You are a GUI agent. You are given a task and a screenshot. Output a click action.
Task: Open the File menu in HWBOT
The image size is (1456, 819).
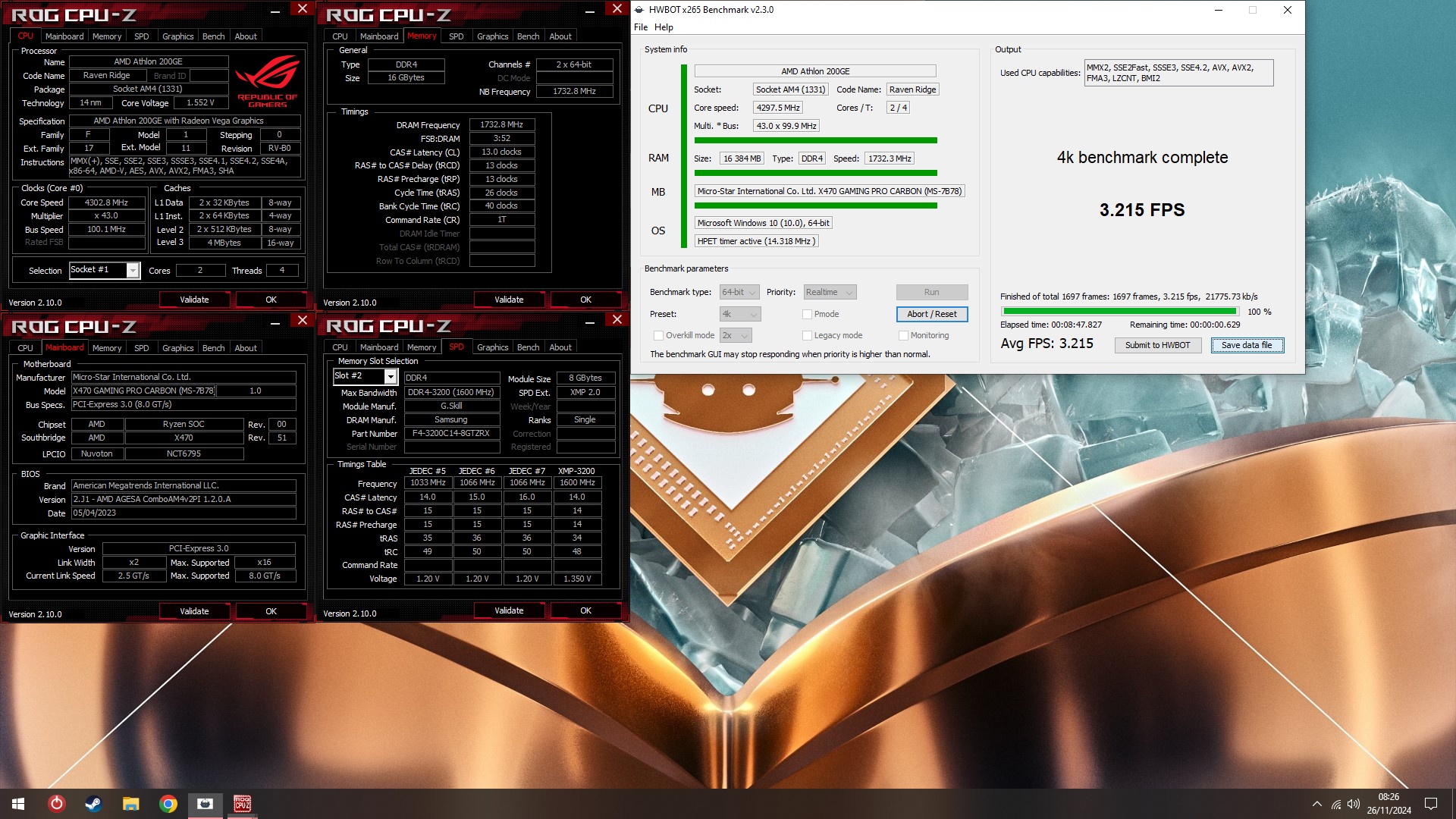pyautogui.click(x=641, y=27)
